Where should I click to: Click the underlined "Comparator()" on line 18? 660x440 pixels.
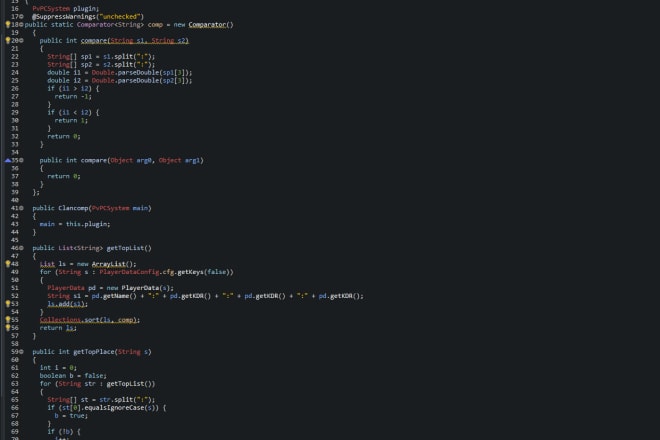210,24
